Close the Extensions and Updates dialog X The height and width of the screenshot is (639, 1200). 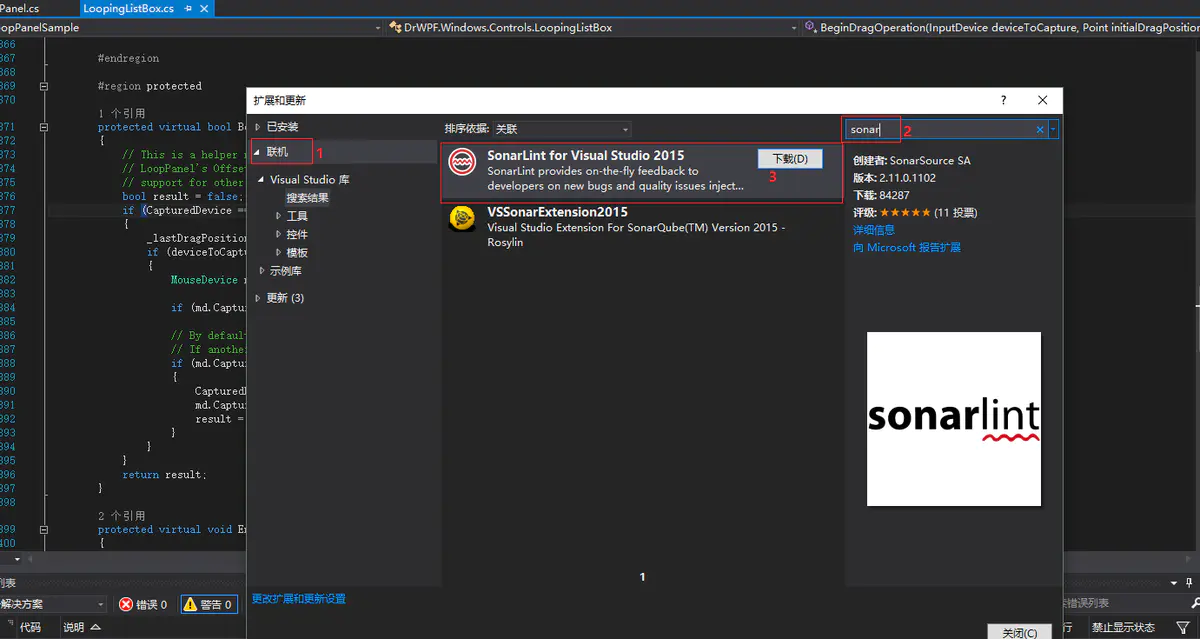coord(1042,100)
